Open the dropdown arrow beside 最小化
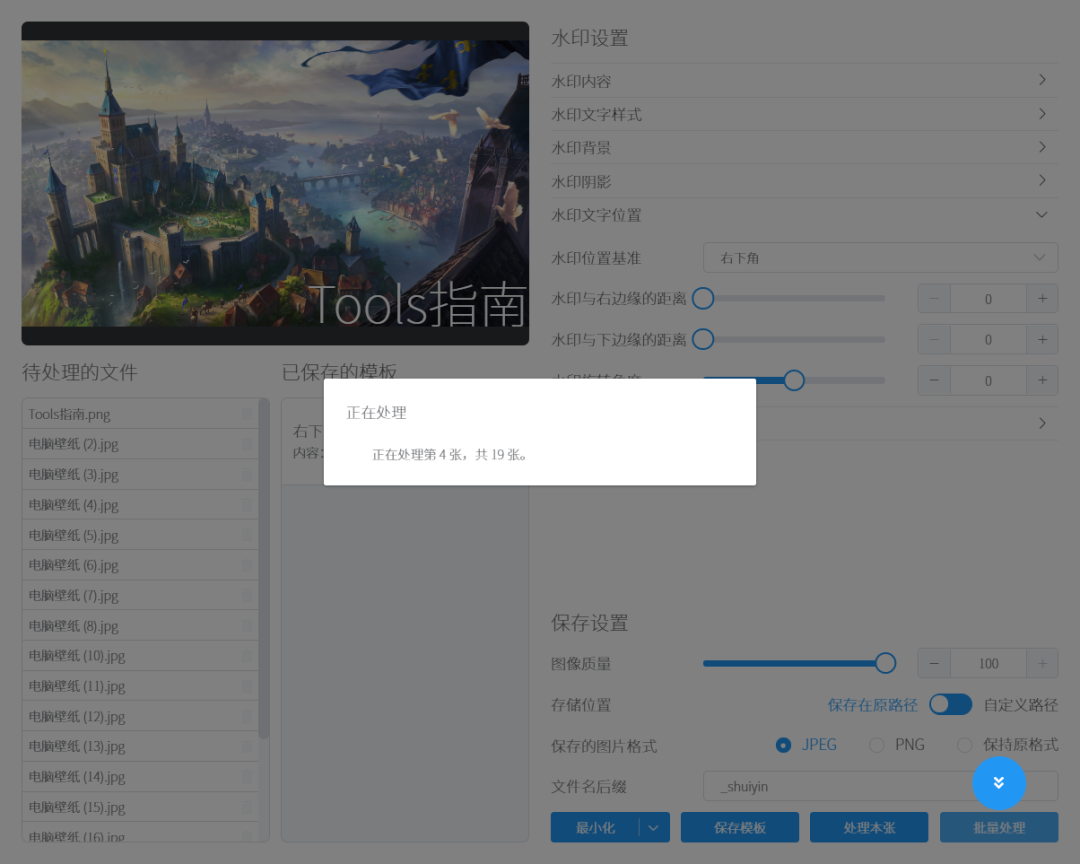1080x864 pixels. [654, 827]
